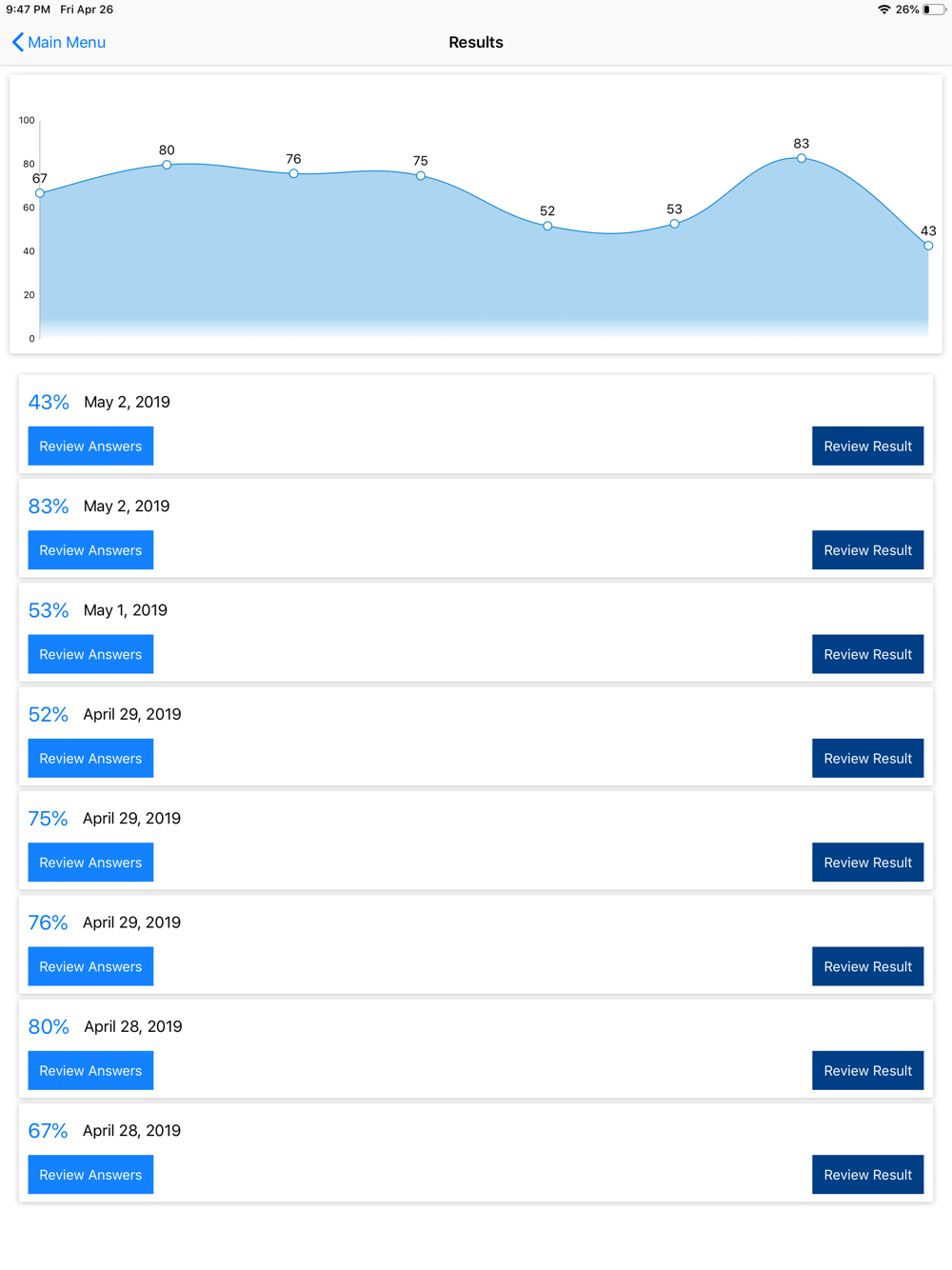
Task: Open Review Result for the 83% score
Action: point(867,550)
